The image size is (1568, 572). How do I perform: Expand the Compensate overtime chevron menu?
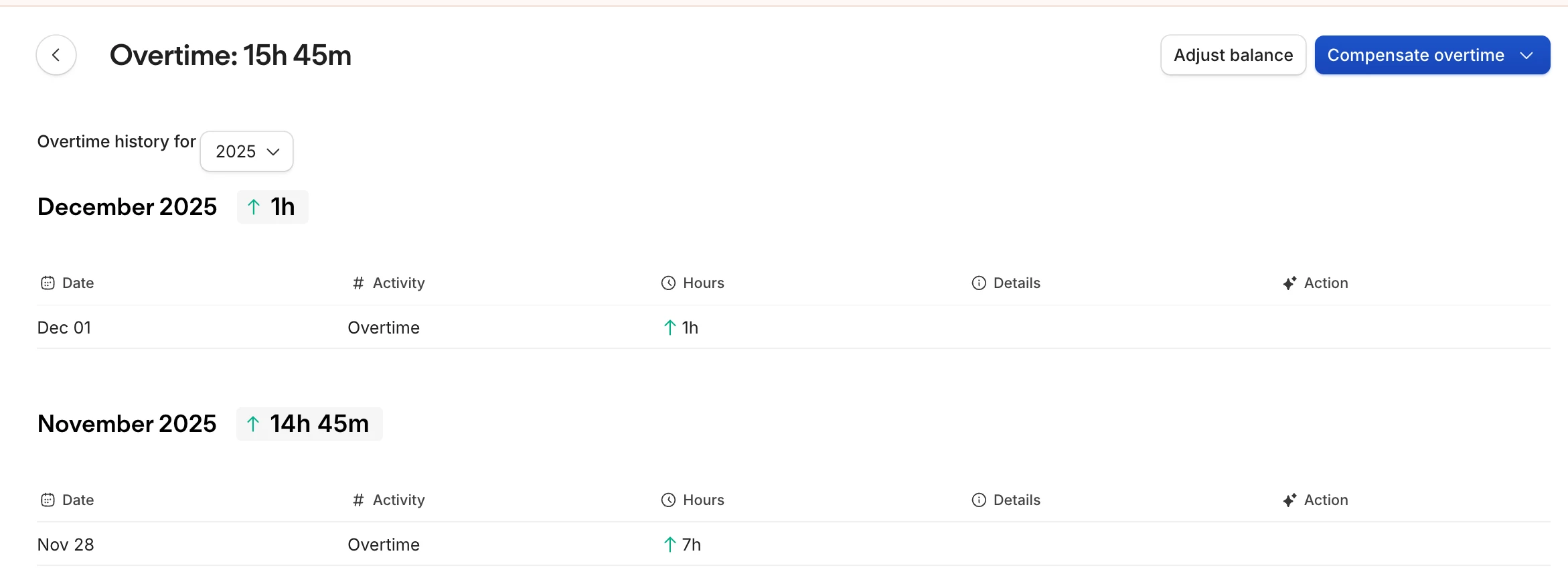pyautogui.click(x=1527, y=56)
